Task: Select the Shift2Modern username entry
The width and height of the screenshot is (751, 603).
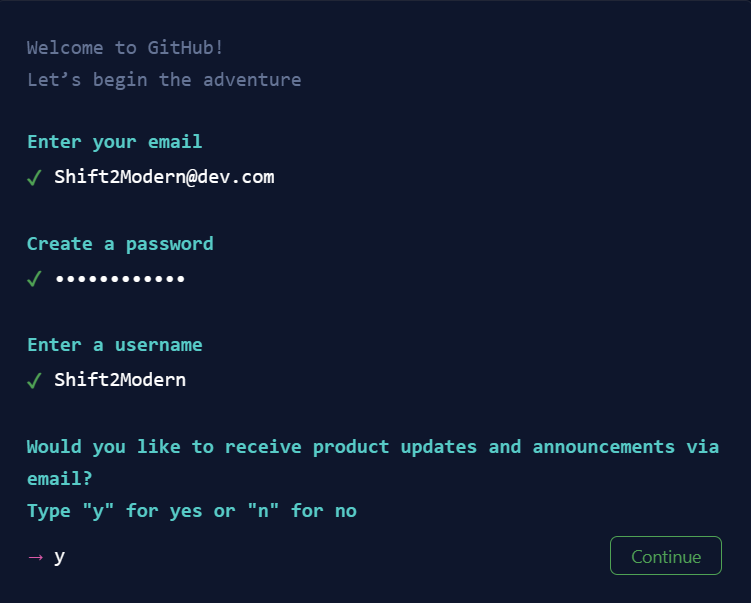Action: coord(120,379)
